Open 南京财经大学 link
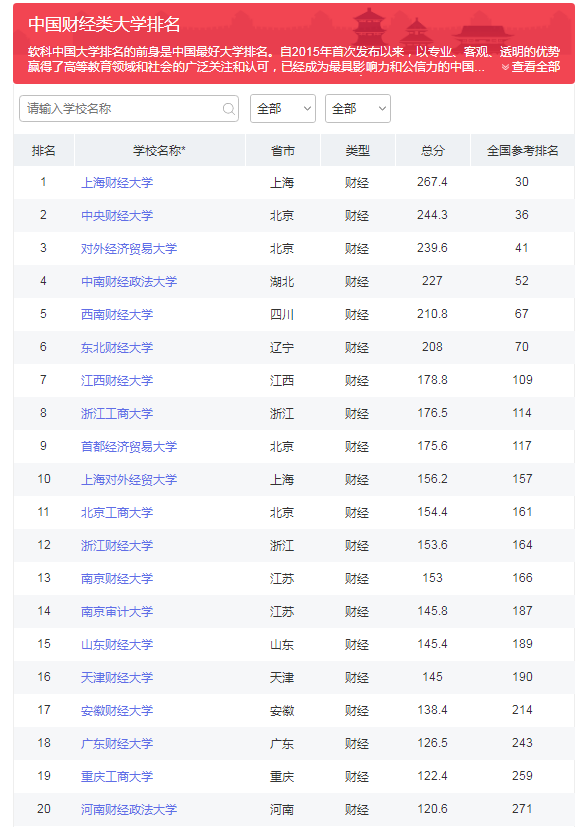This screenshot has width=582, height=827. point(117,578)
